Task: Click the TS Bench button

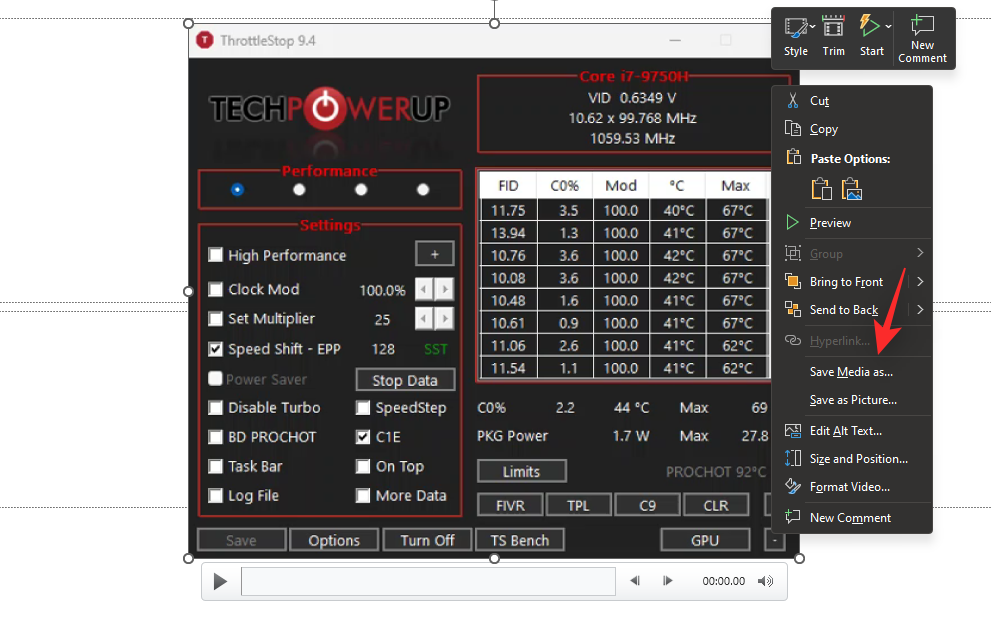Action: tap(520, 539)
